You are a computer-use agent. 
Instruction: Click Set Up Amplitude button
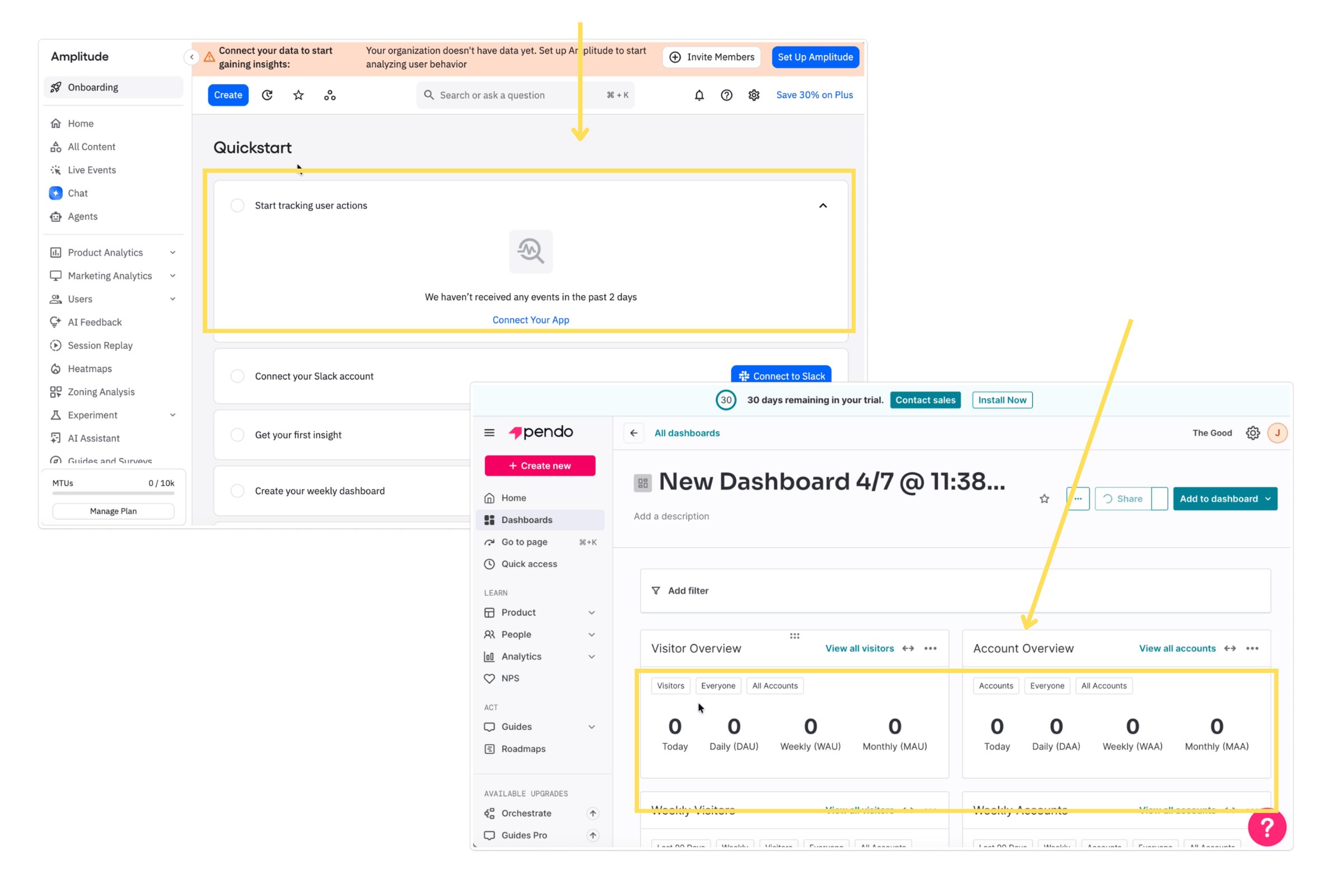(815, 57)
